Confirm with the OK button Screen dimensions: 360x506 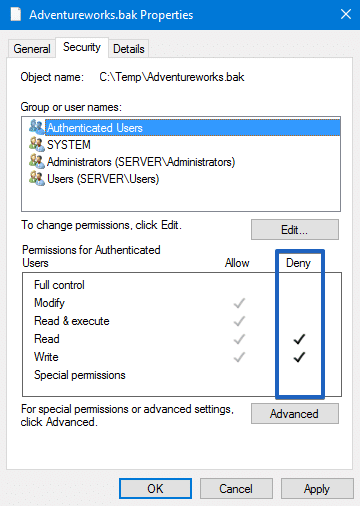[155, 489]
